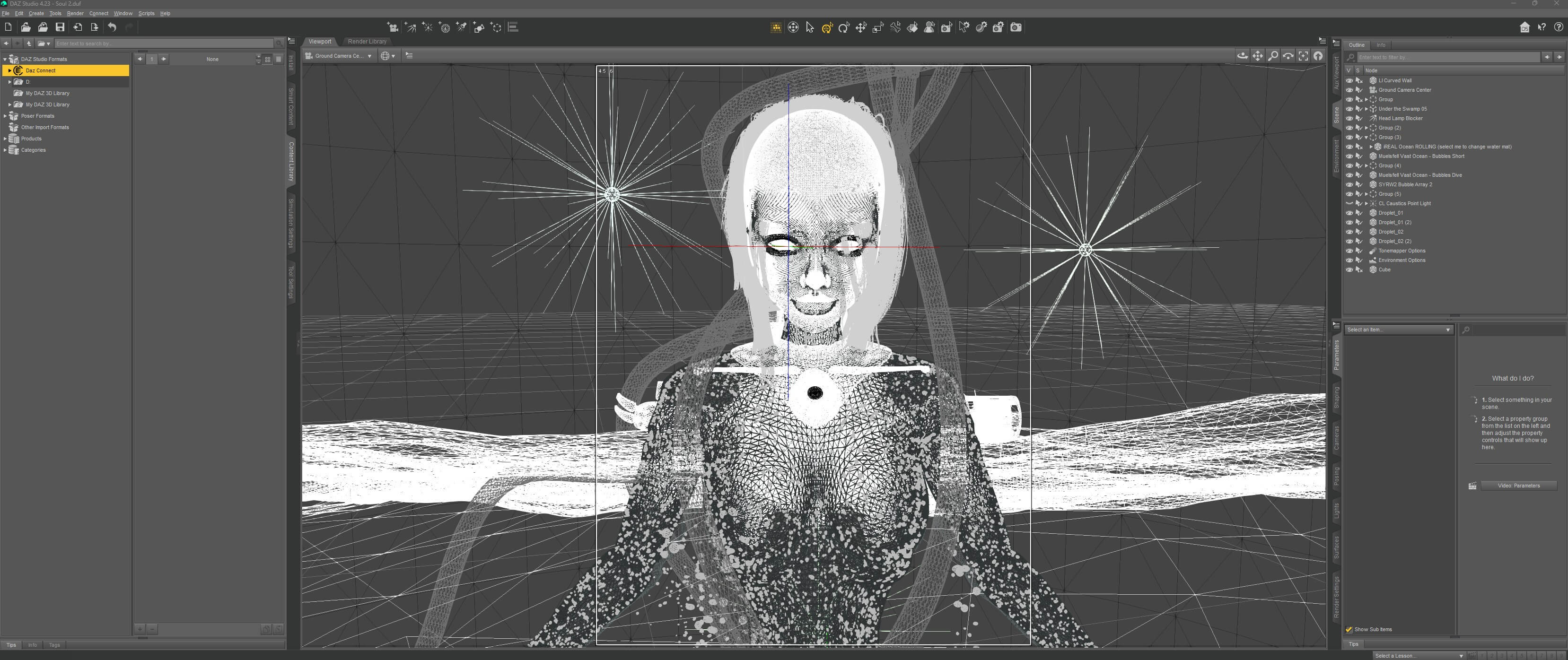Expand Under the Swamp 05 node

pyautogui.click(x=1367, y=109)
